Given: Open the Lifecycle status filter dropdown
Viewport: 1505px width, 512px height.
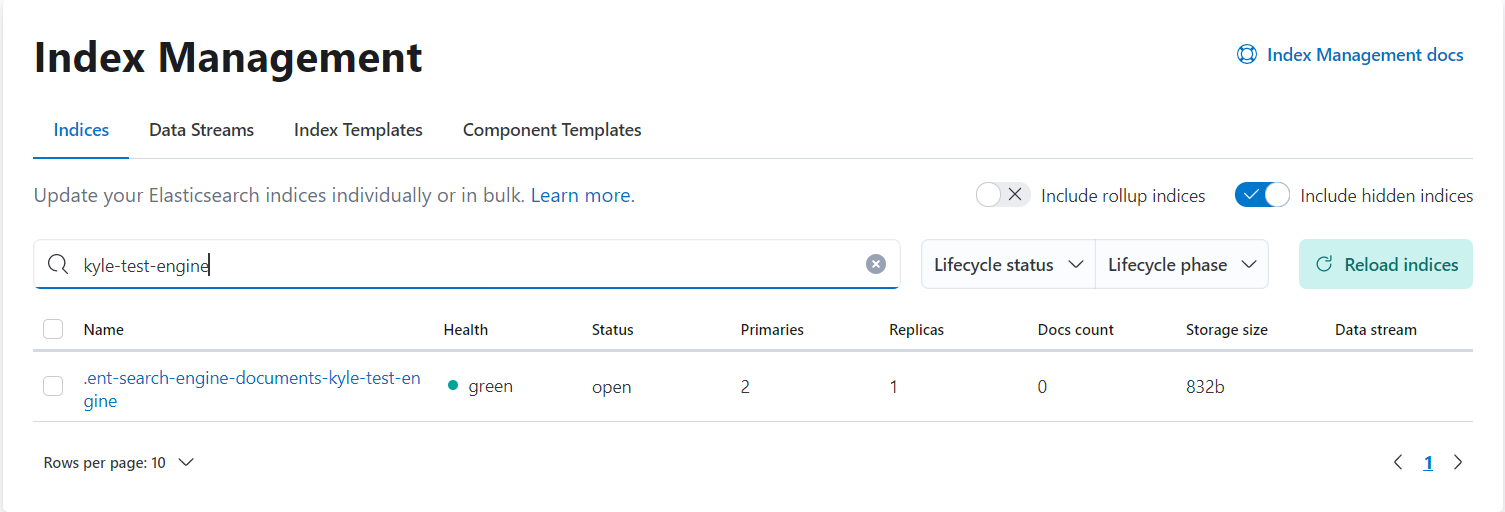Looking at the screenshot, I should click(x=1008, y=265).
